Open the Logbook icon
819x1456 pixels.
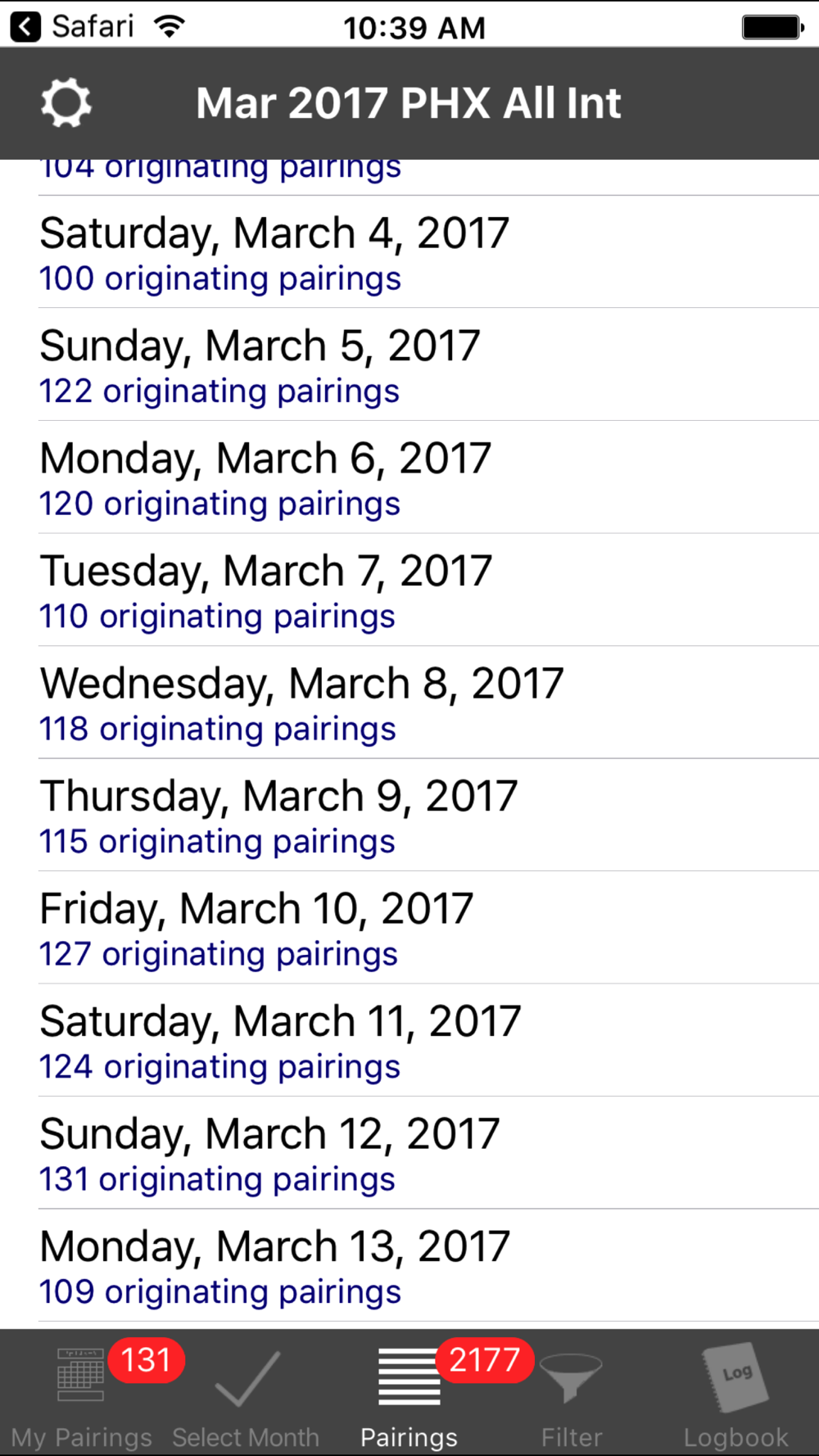(735, 1377)
